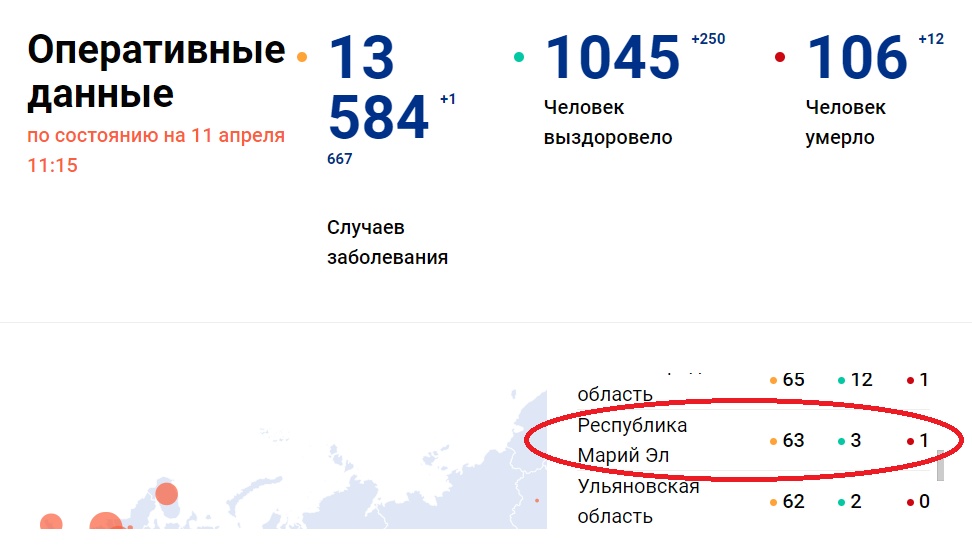Click the orange dot beside the case count
Image resolution: width=972 pixels, height=549 pixels.
point(302,56)
